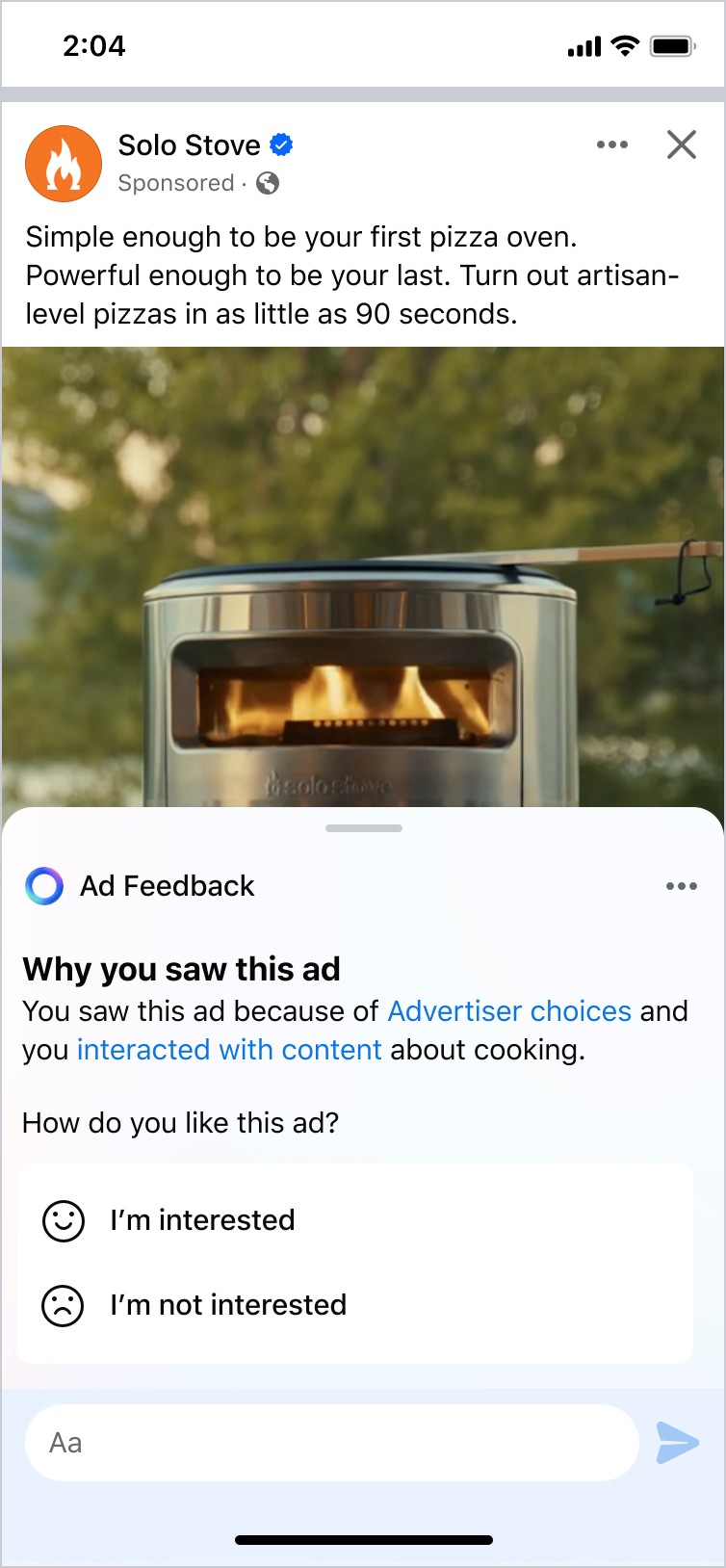Select the I'm interested option
The height and width of the screenshot is (1568, 726).
pyautogui.click(x=355, y=1220)
